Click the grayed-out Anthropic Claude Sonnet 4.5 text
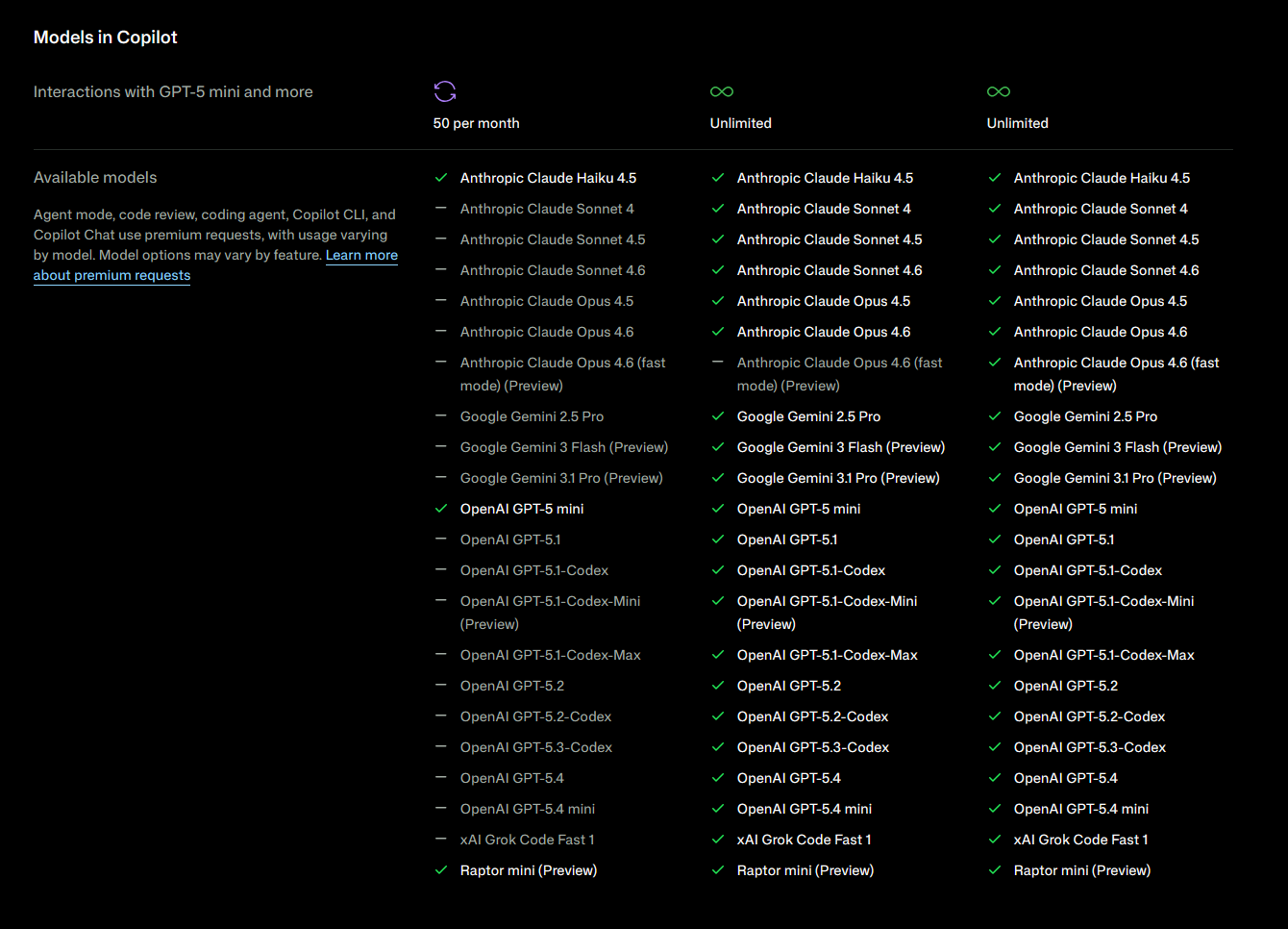The image size is (1288, 929). coord(553,239)
